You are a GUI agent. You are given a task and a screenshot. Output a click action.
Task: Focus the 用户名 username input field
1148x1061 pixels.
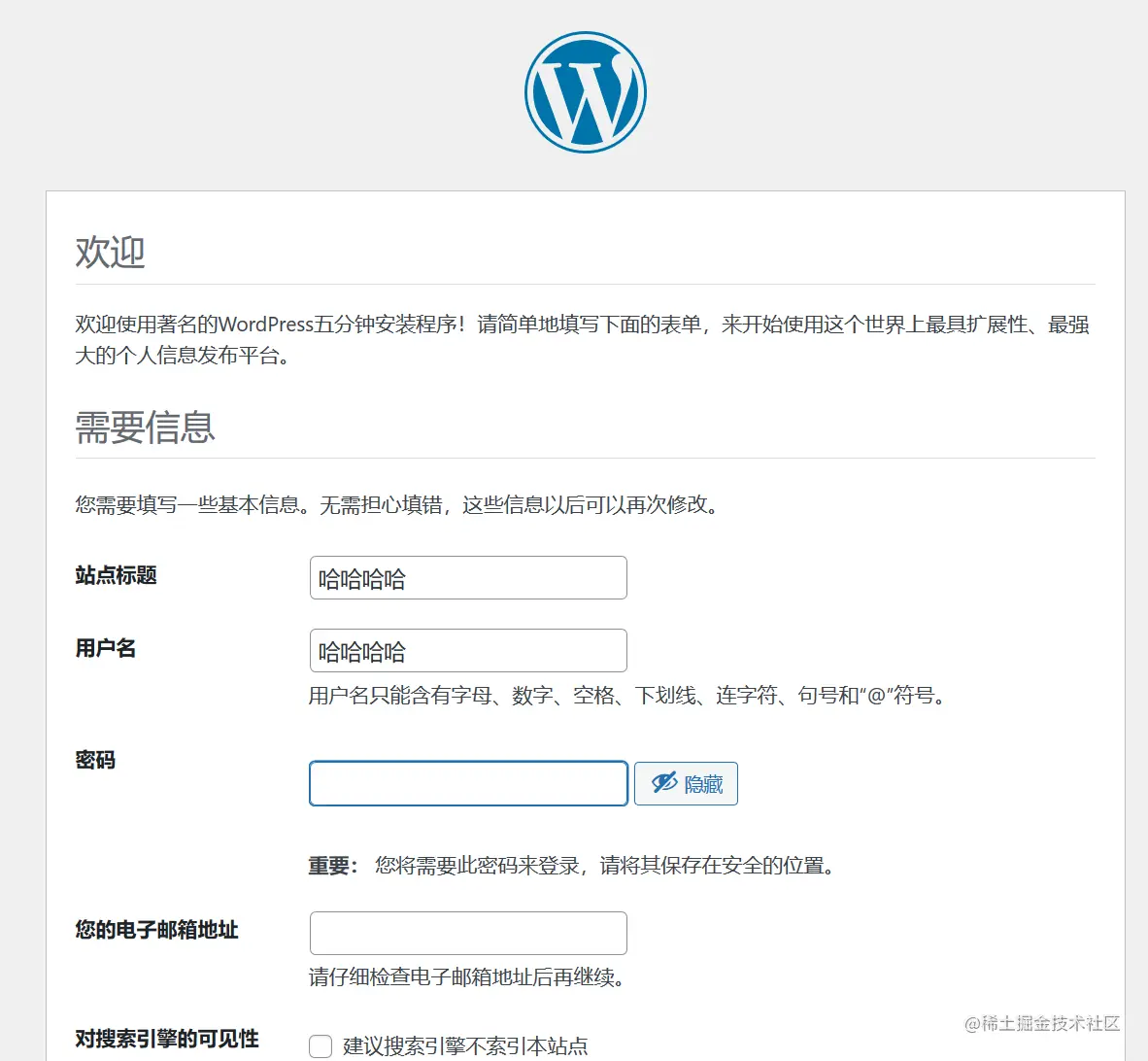pos(468,650)
